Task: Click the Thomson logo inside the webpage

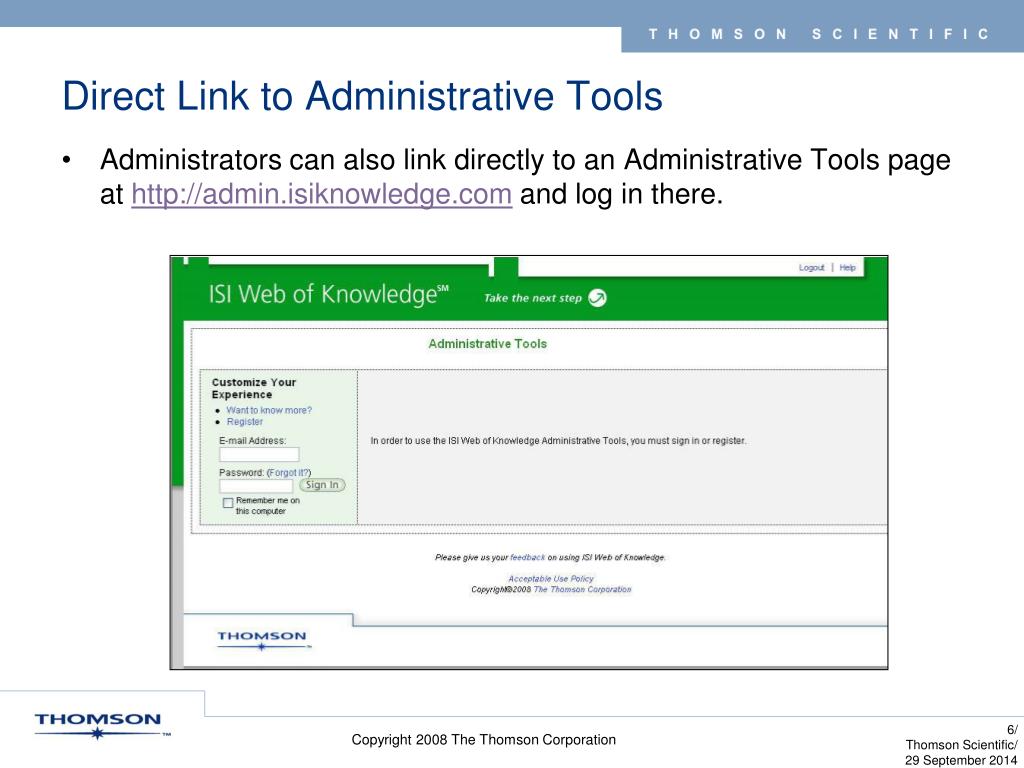Action: pyautogui.click(x=262, y=640)
